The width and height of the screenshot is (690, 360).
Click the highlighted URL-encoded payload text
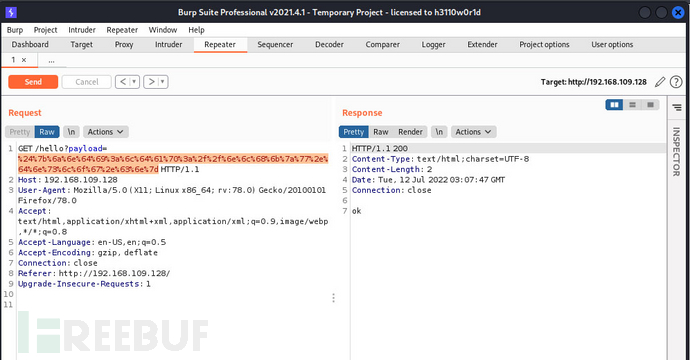[x=173, y=164]
